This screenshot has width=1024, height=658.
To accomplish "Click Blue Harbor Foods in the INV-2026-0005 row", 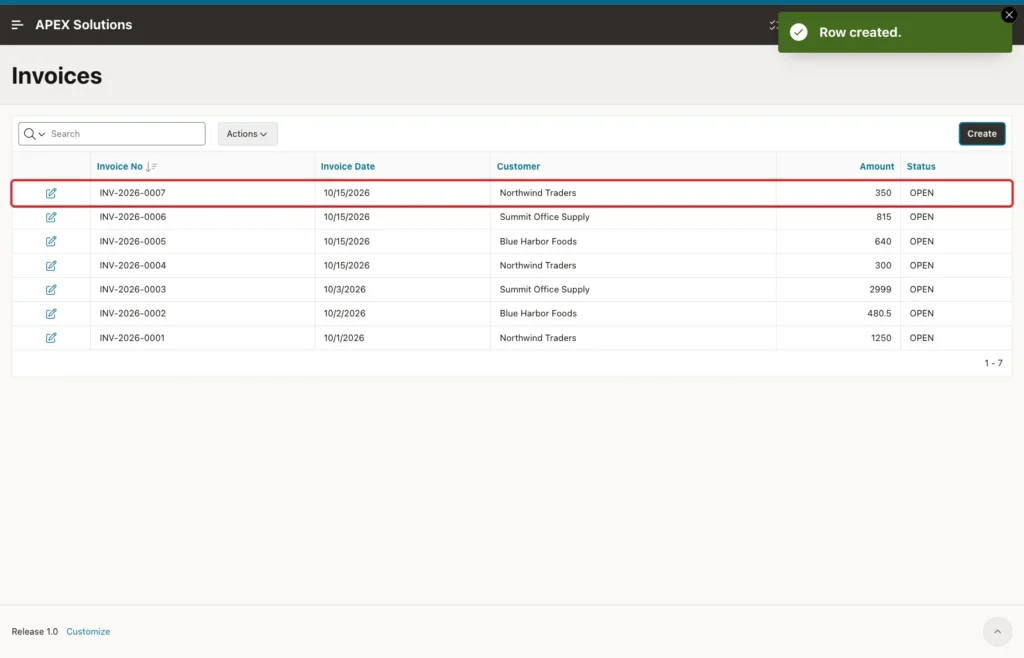I will pyautogui.click(x=538, y=242).
